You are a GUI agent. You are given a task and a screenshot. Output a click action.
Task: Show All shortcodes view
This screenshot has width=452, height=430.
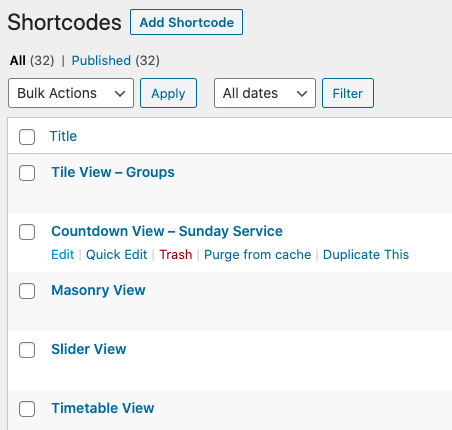[x=18, y=61]
